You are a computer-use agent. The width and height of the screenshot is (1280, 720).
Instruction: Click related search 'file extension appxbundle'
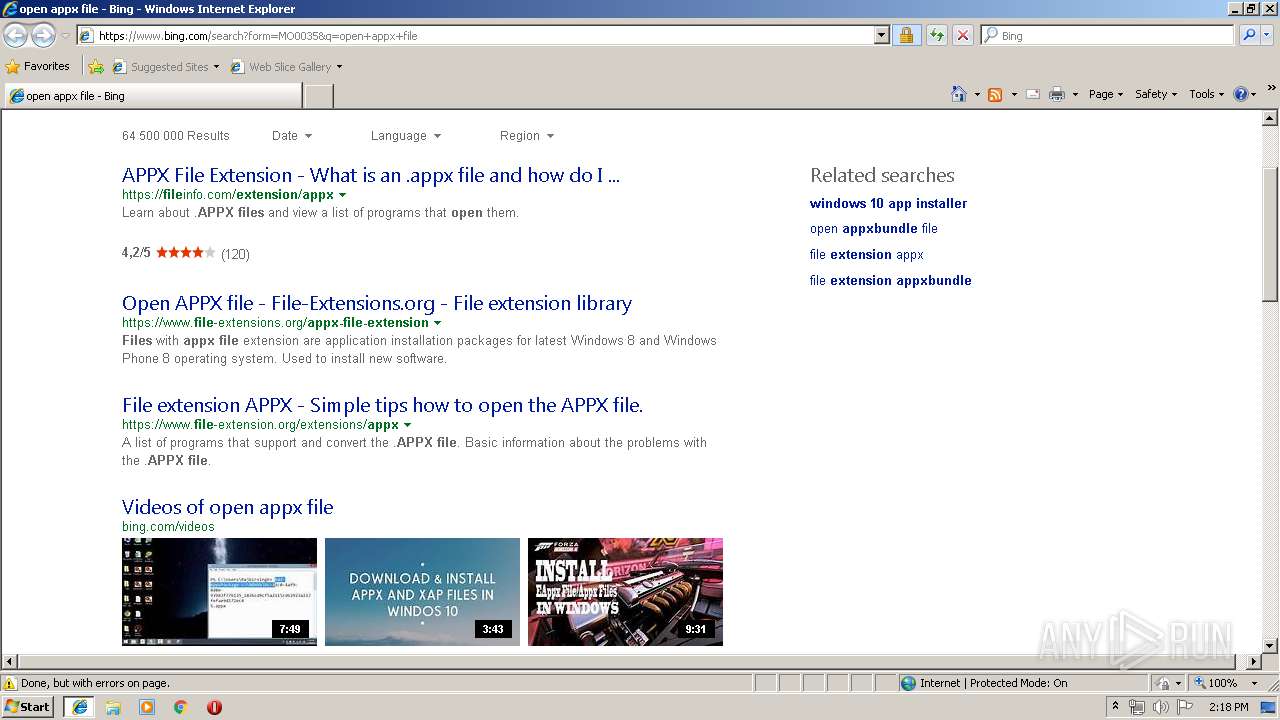pyautogui.click(x=891, y=281)
